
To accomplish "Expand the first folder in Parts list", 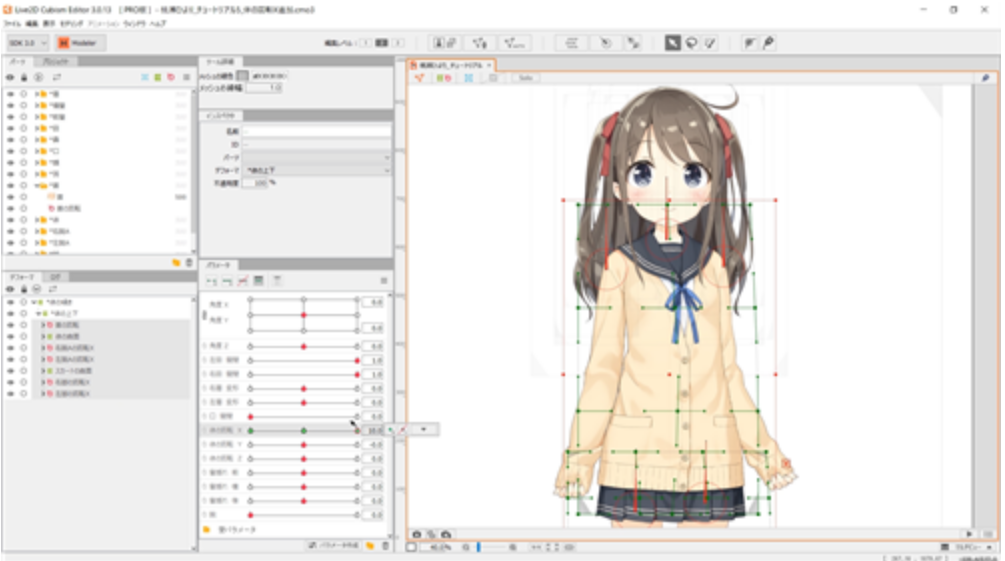I will [x=37, y=94].
